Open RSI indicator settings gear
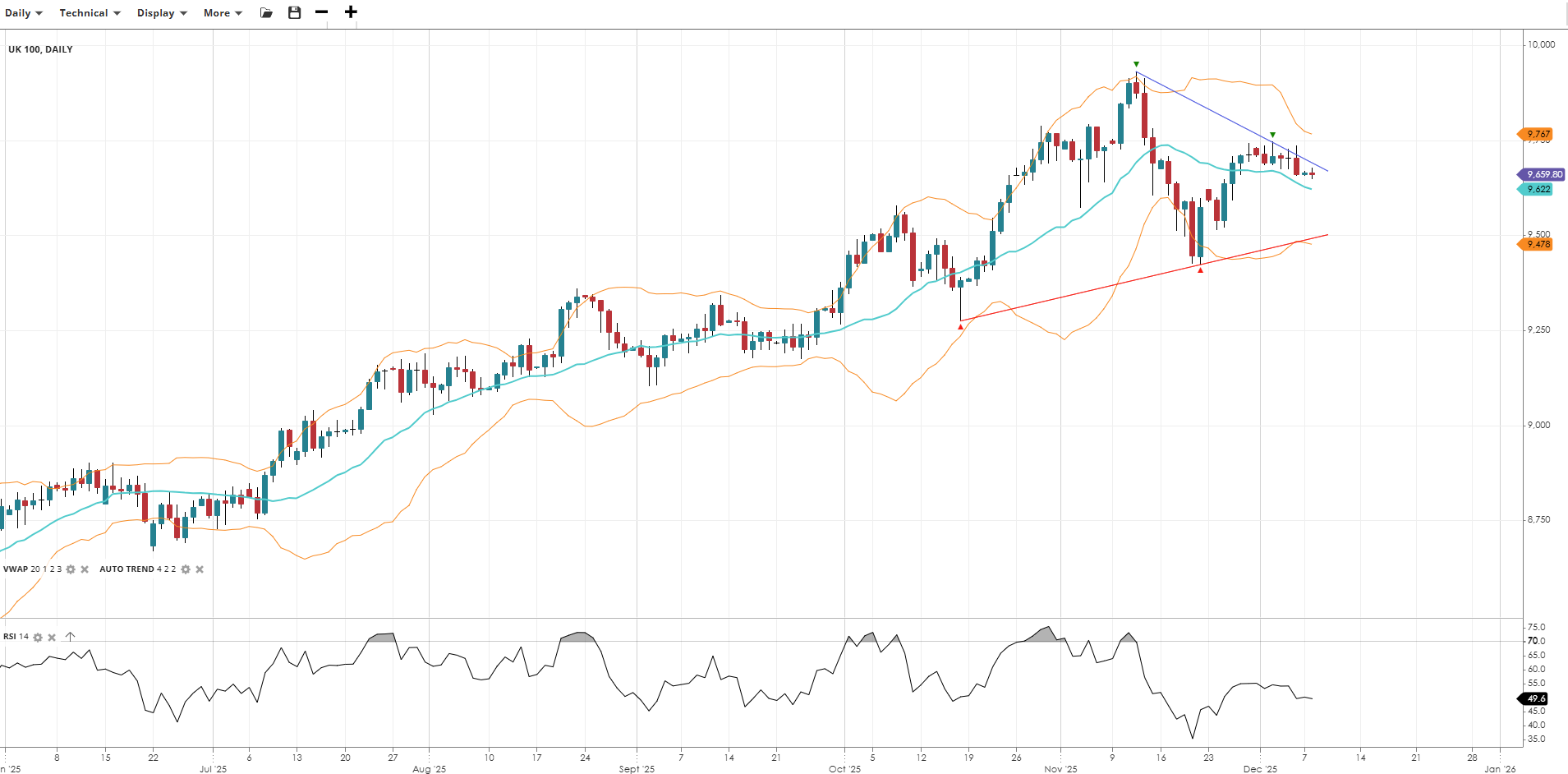The height and width of the screenshot is (774, 1568). (x=38, y=638)
